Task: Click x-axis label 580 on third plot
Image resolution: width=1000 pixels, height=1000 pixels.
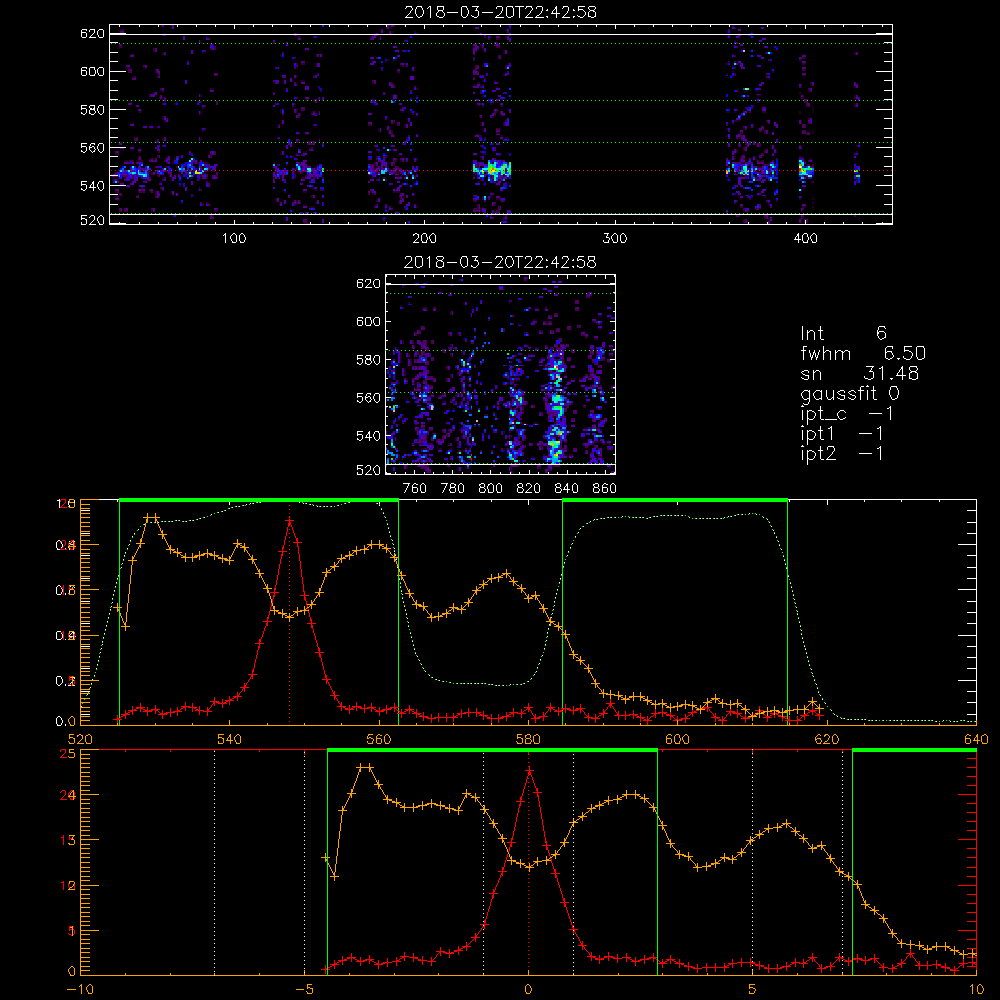Action: 528,740
